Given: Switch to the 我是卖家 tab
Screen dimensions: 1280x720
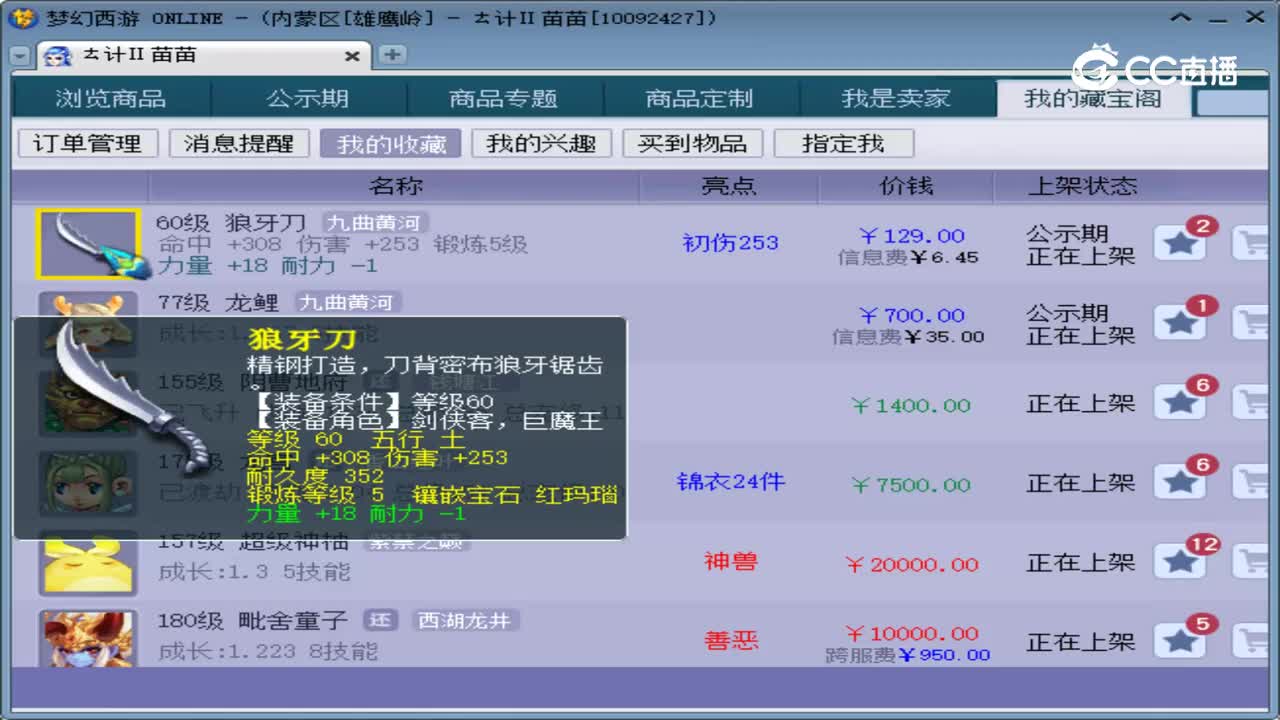Looking at the screenshot, I should 896,98.
